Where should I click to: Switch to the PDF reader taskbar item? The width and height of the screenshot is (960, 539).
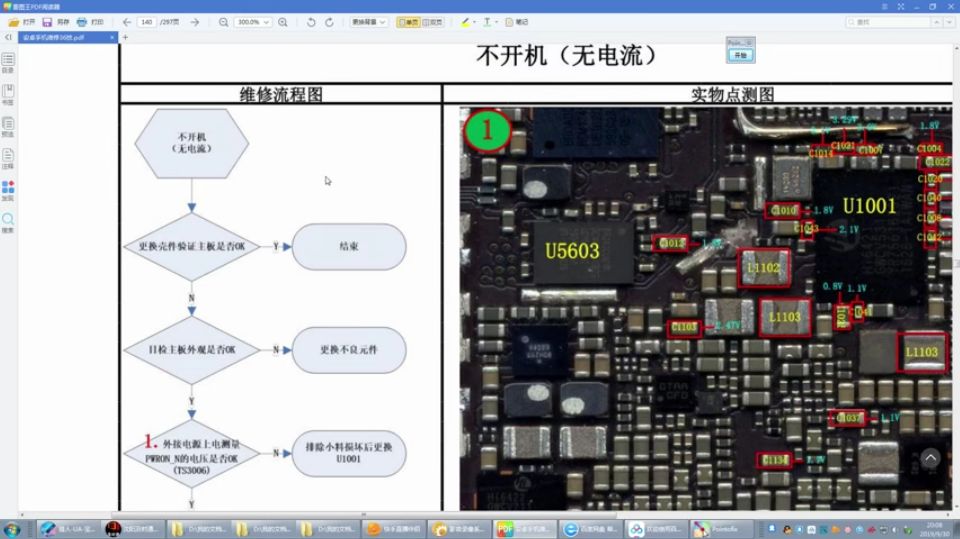click(524, 529)
